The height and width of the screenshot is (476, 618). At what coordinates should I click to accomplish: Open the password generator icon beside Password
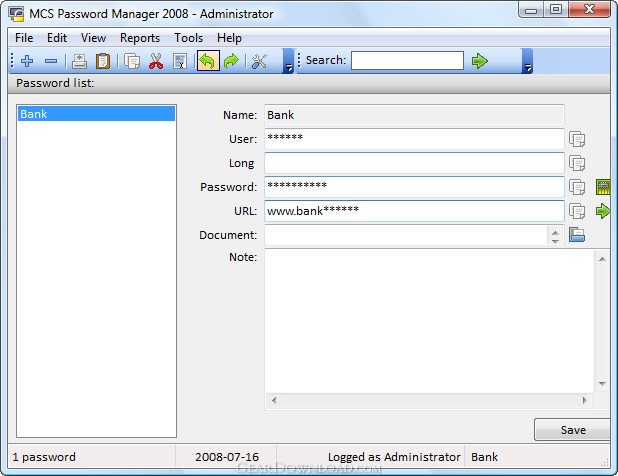pyautogui.click(x=603, y=187)
